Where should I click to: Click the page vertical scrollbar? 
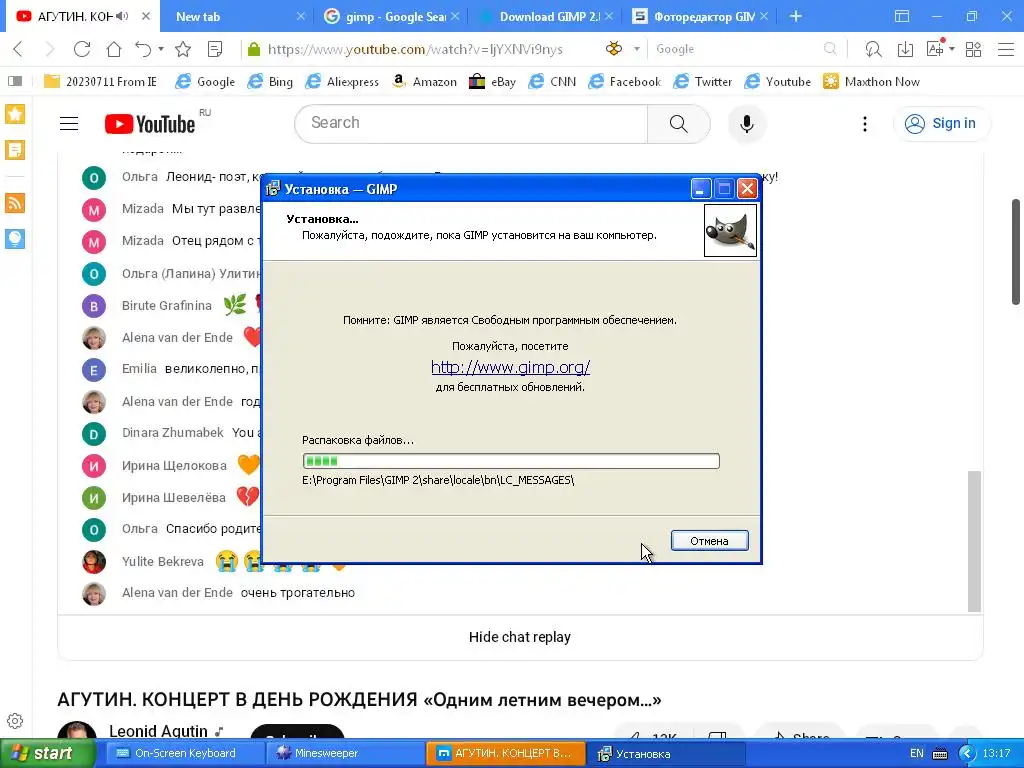(1016, 251)
